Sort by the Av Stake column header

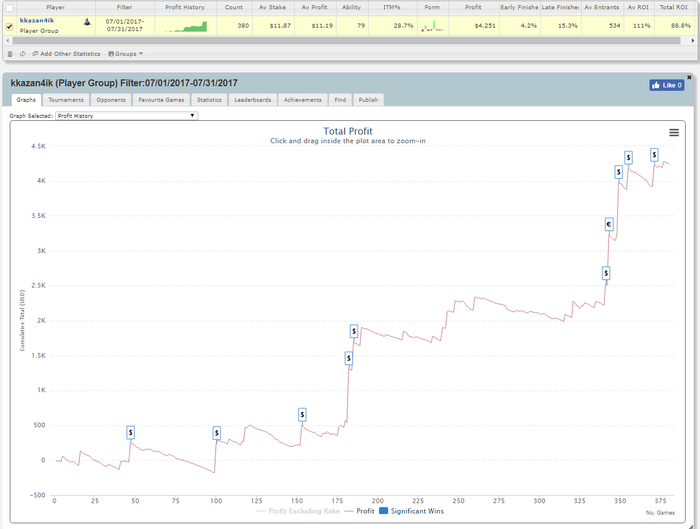pyautogui.click(x=272, y=8)
